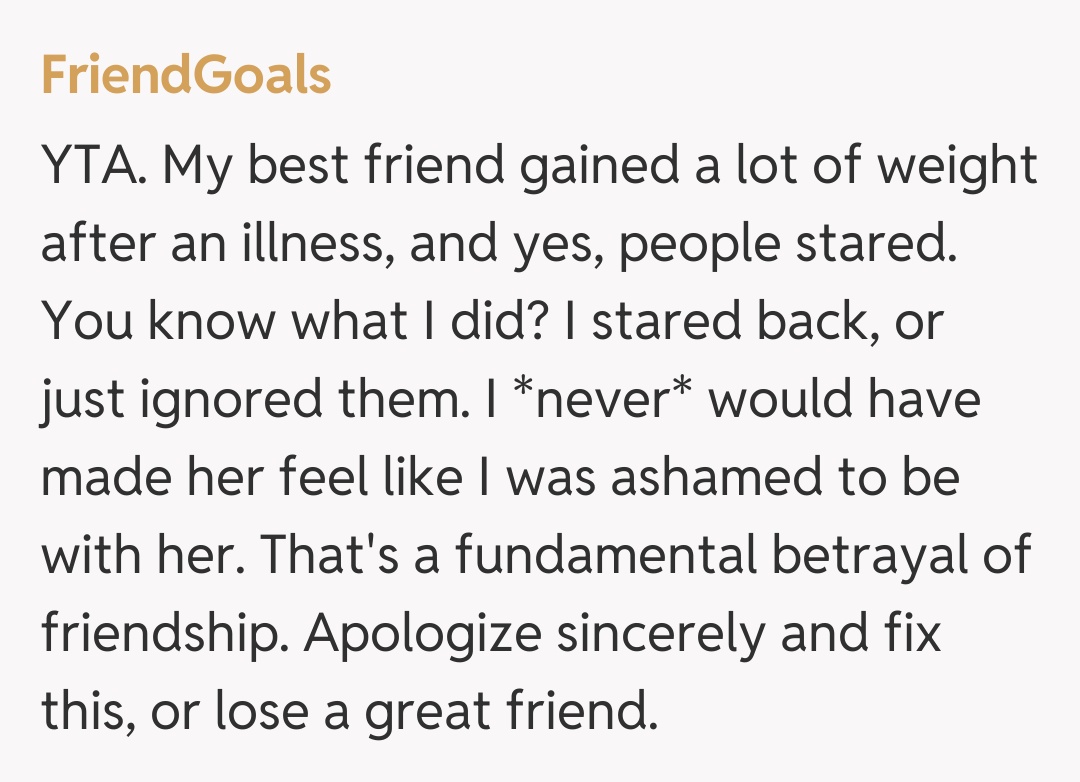Click the phrase "would have"

click(x=844, y=400)
